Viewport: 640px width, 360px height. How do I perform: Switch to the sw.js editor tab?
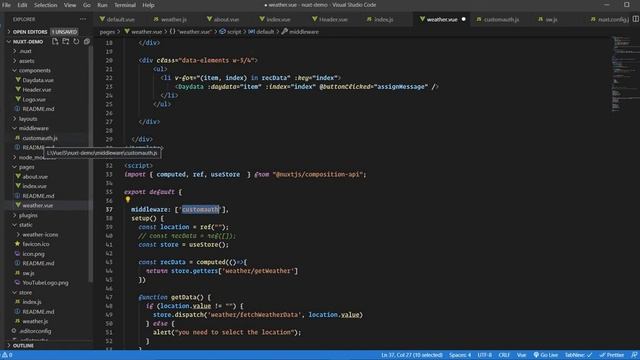pos(551,19)
